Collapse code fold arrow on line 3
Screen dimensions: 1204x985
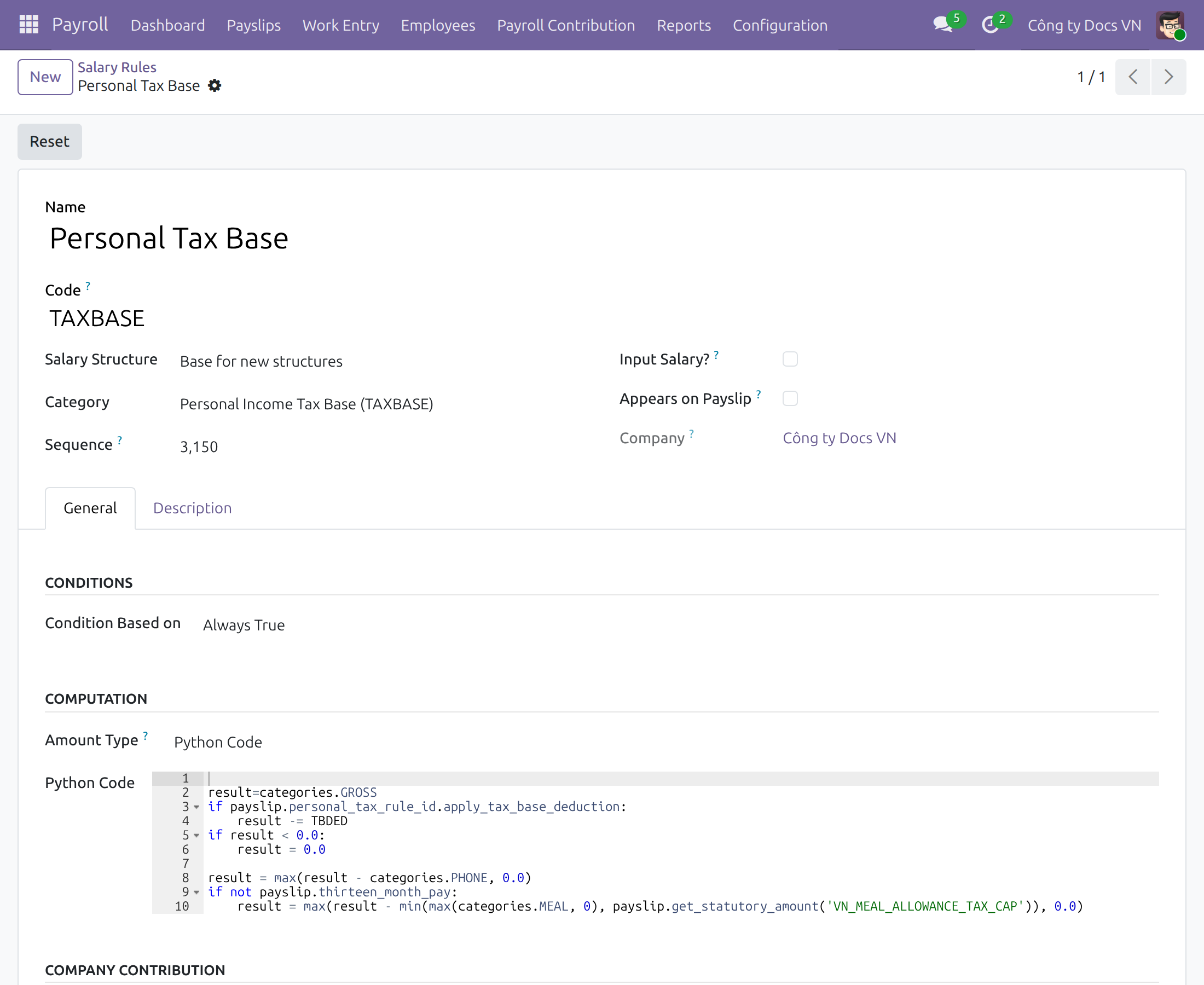pos(196,807)
